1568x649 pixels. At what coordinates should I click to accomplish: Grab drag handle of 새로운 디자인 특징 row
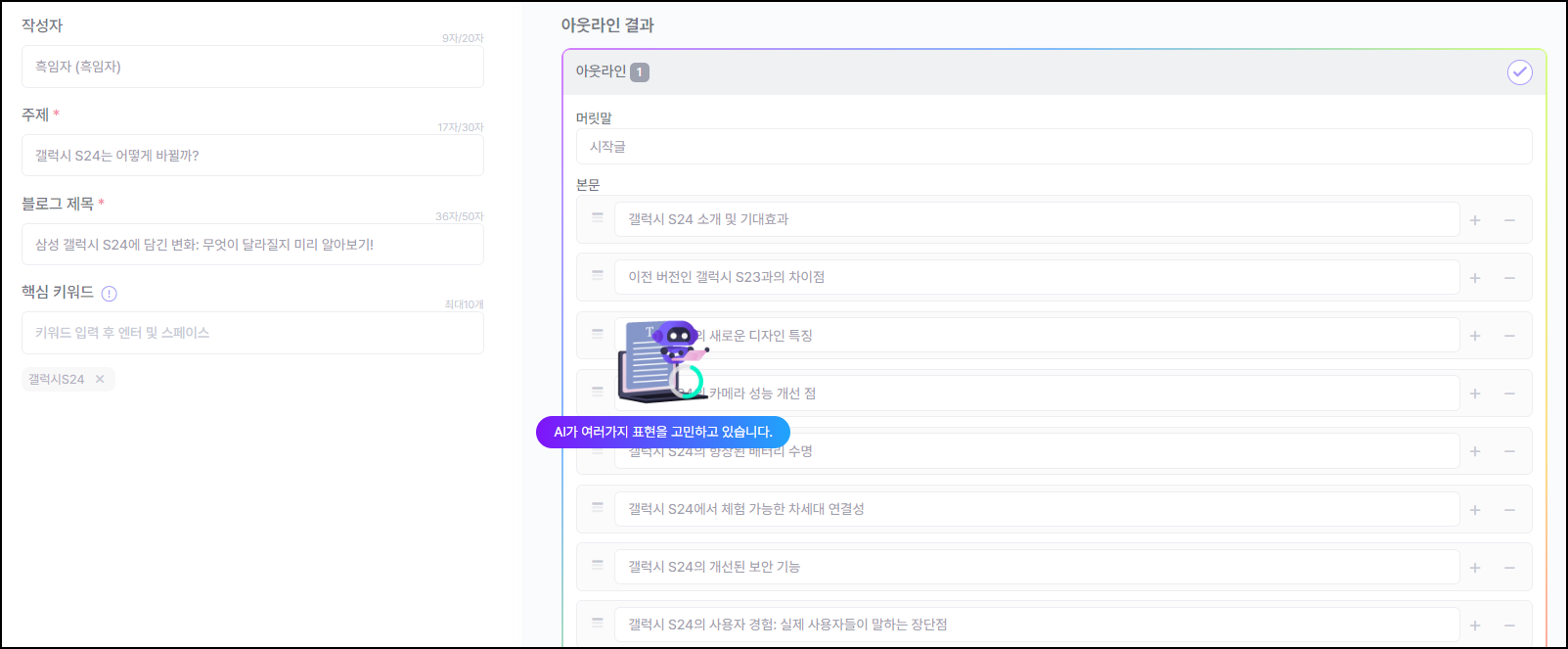597,333
